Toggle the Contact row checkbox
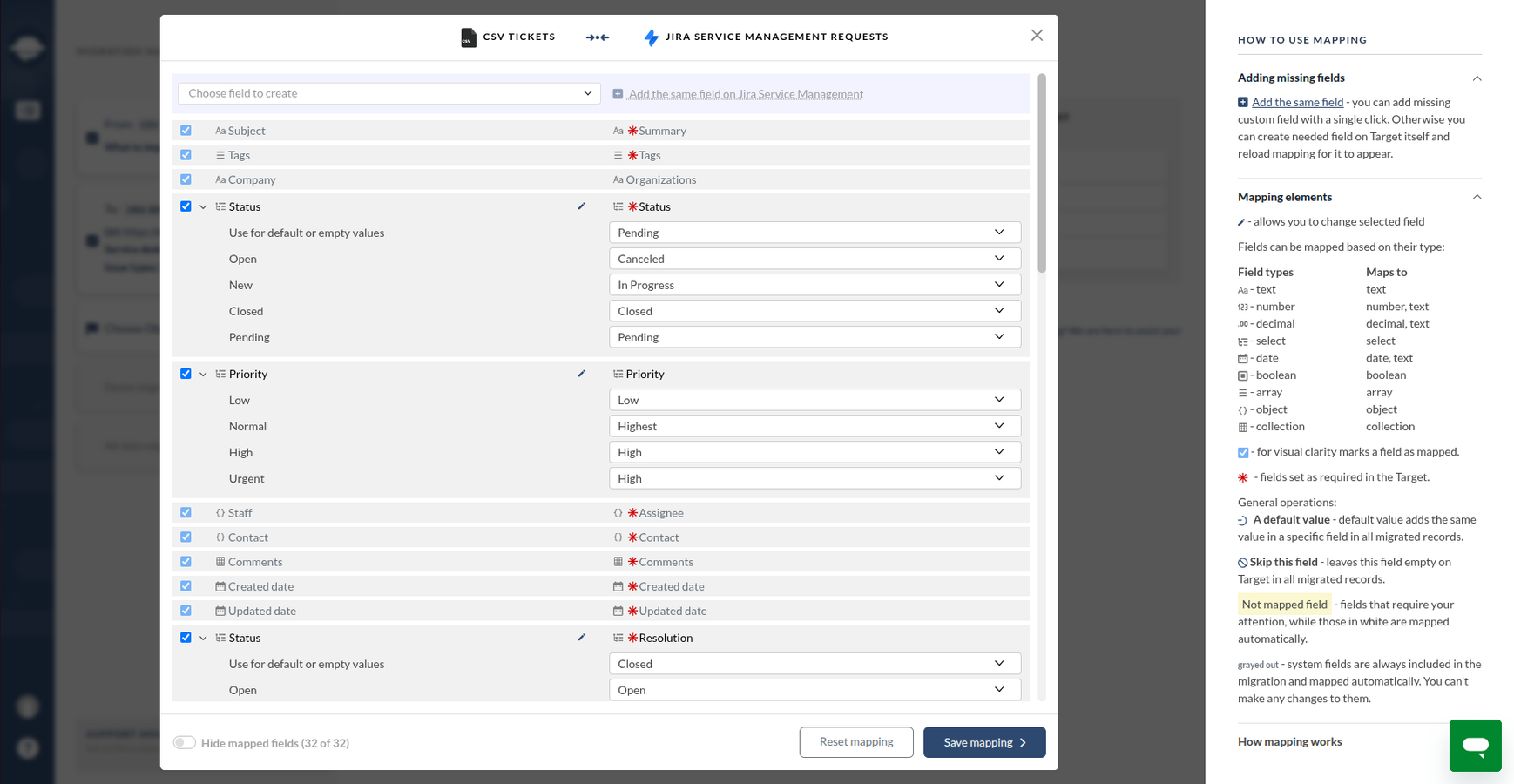1514x784 pixels. point(186,537)
